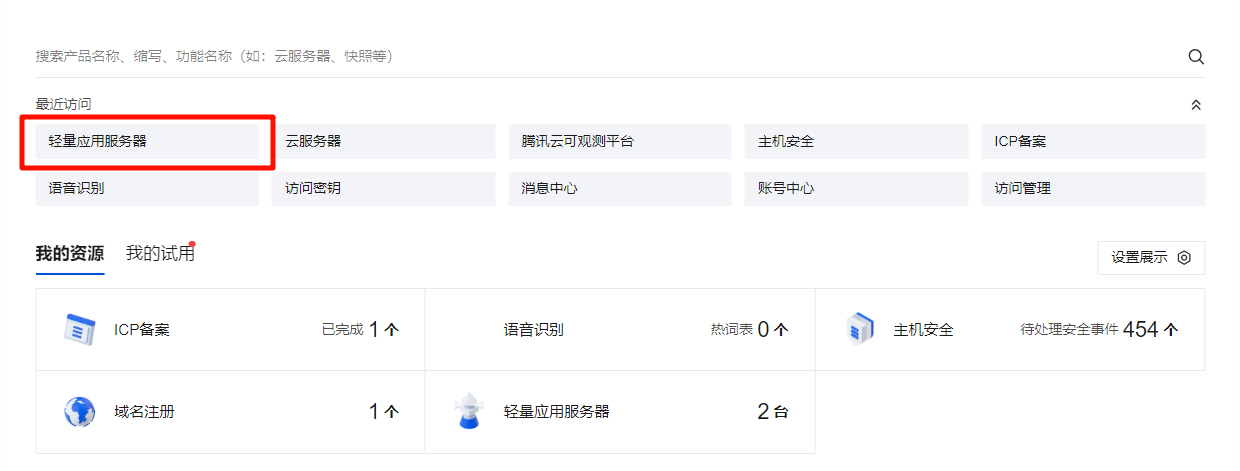Screen dimensions: 1240x471
Task: Open 语音识别 from recent visits
Action: [148, 188]
